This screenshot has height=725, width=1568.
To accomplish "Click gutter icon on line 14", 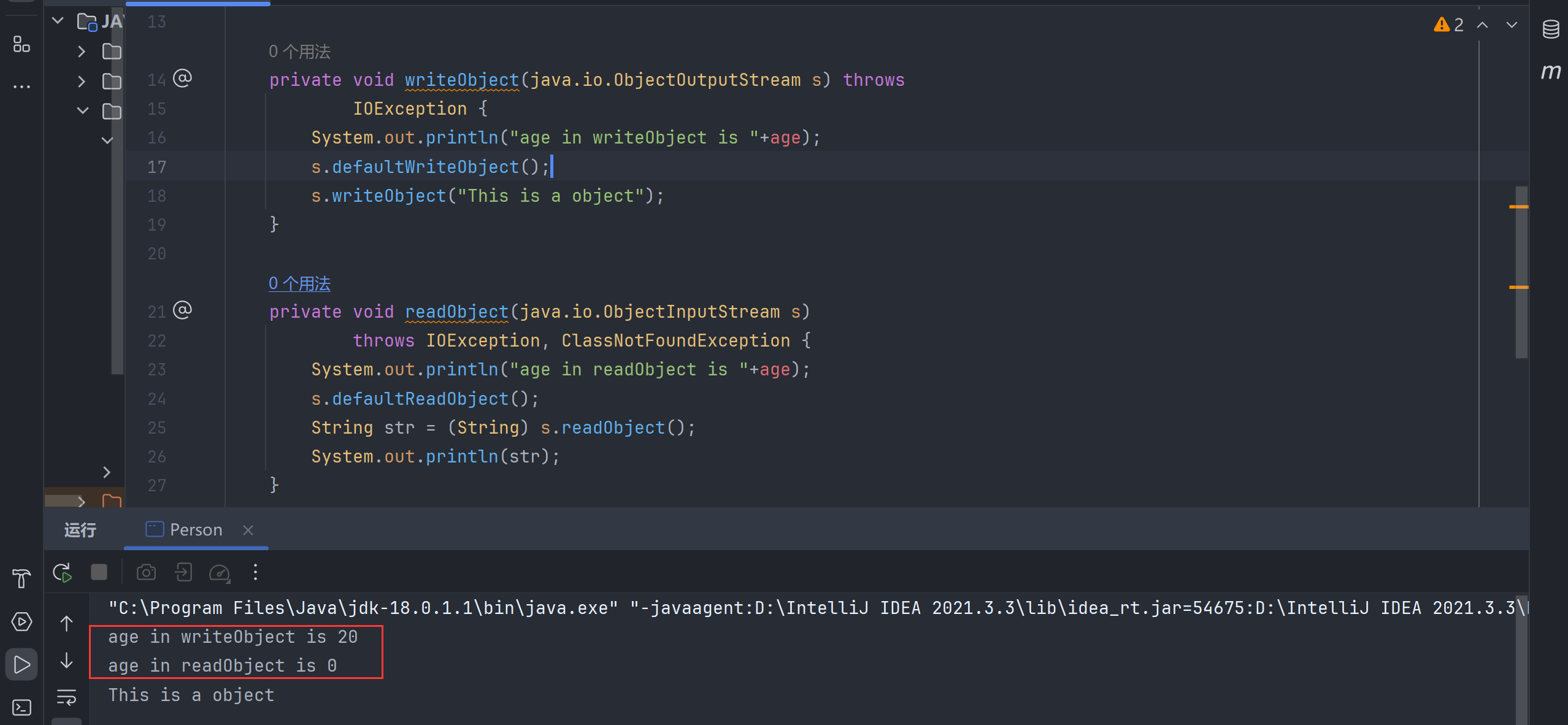I will 182,78.
